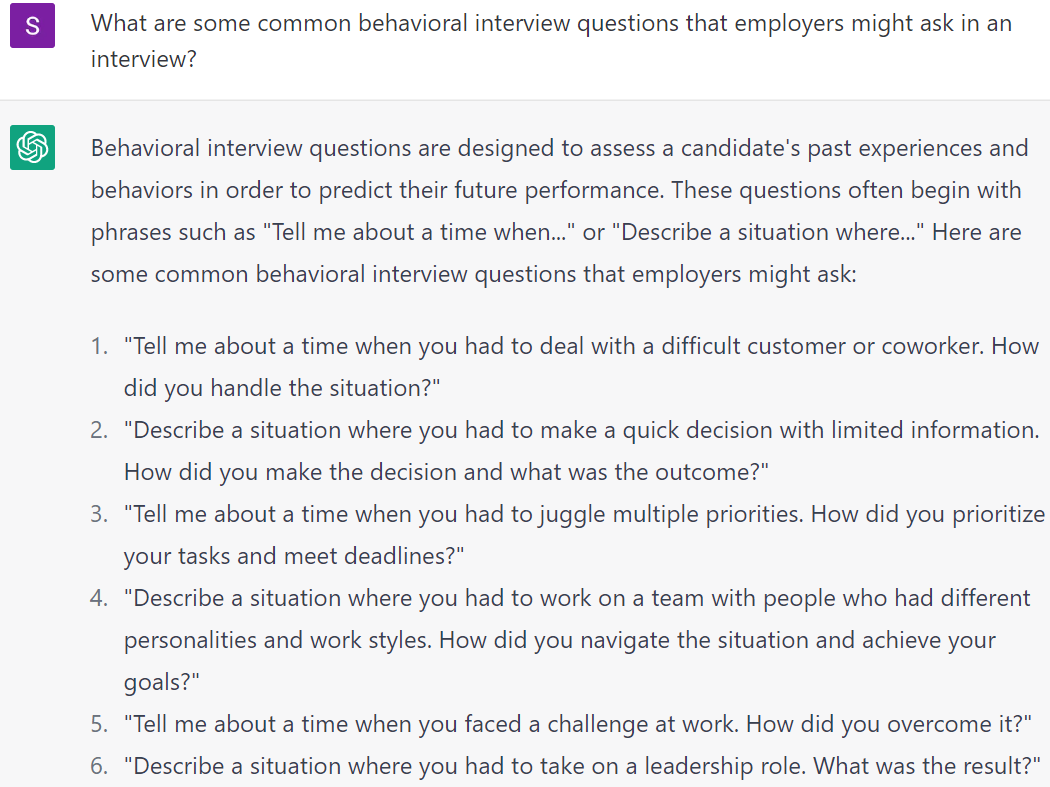This screenshot has height=787, width=1050.
Task: Select list item 3 about juggling priorities
Action: pyautogui.click(x=584, y=535)
